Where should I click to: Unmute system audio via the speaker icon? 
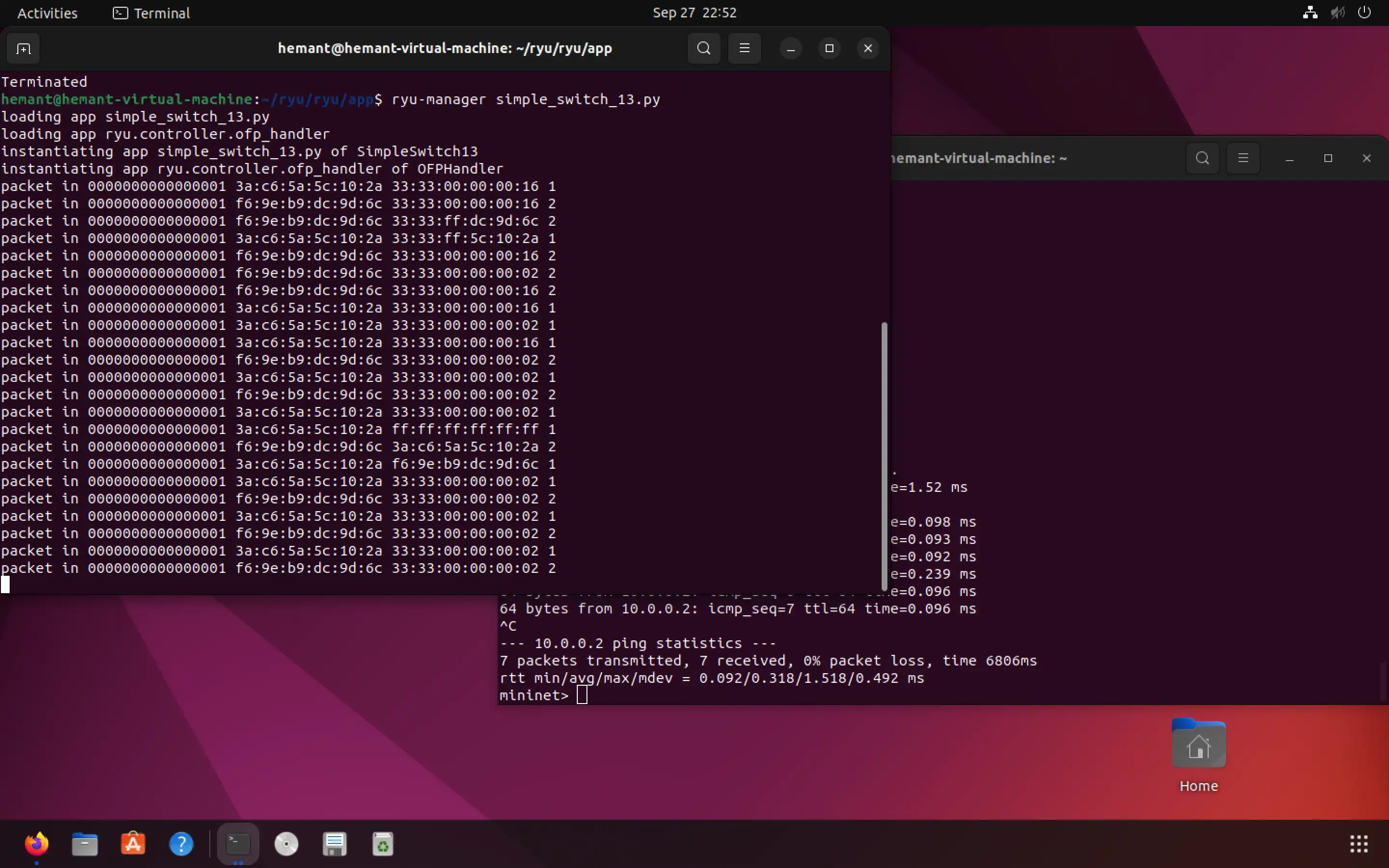(1338, 13)
